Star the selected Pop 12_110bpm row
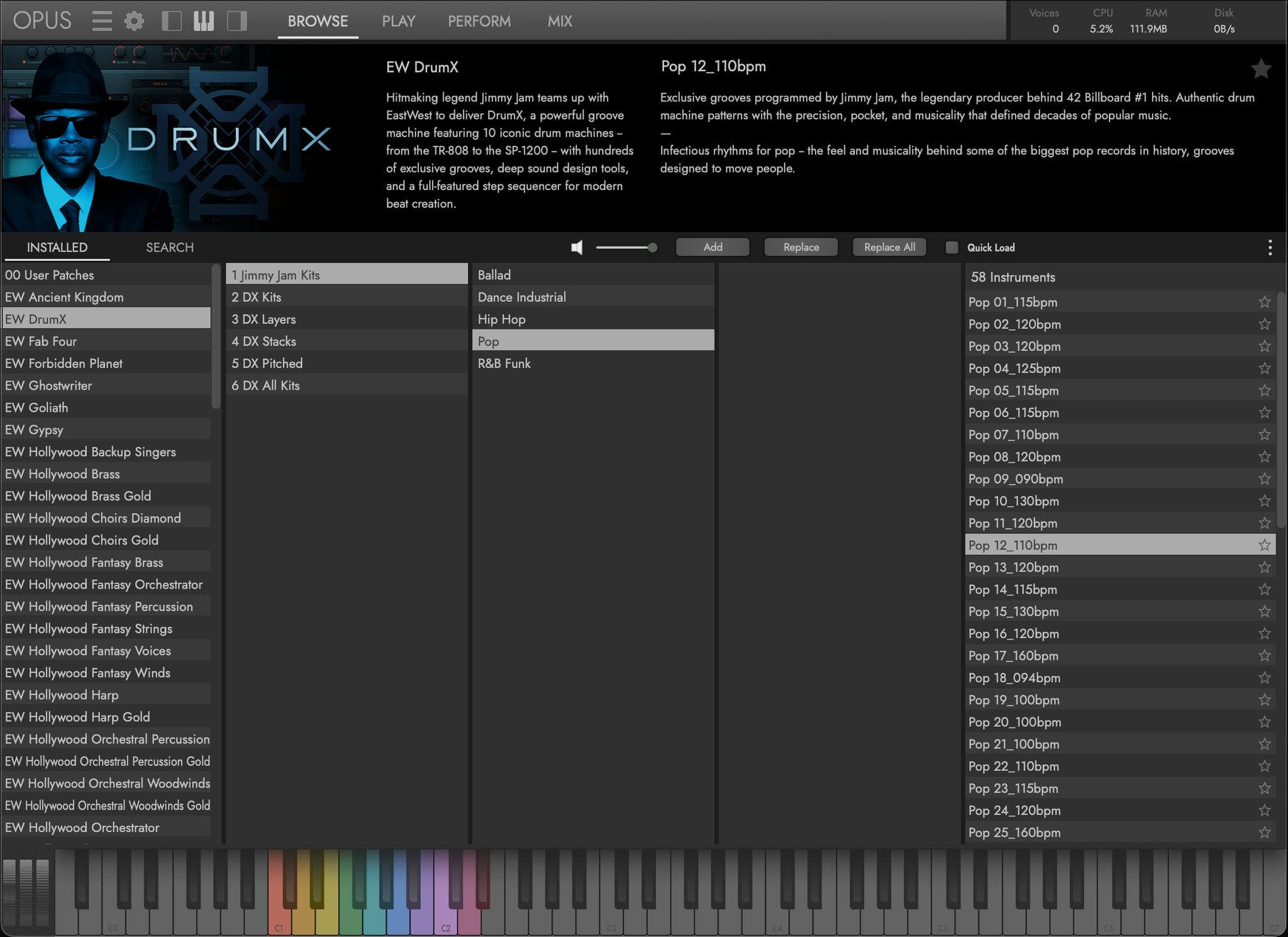 coord(1265,545)
